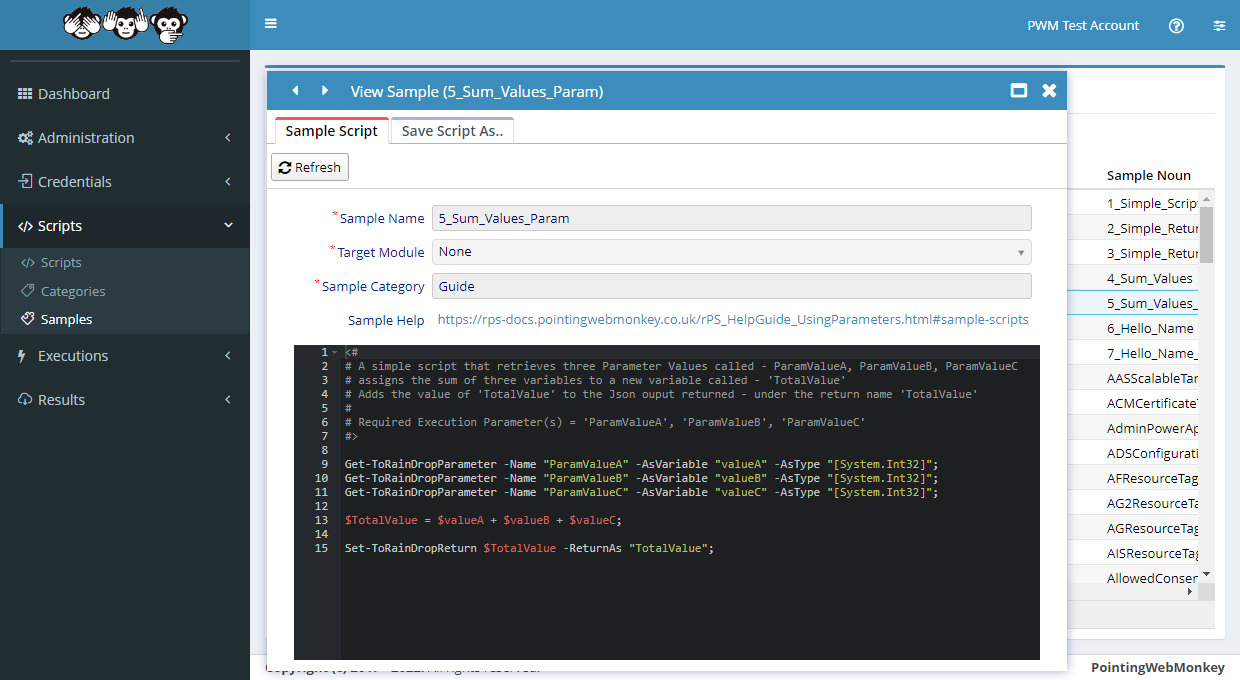Screen dimensions: 1240x680
Task: Select Categories under Scripts menu
Action: pos(73,291)
